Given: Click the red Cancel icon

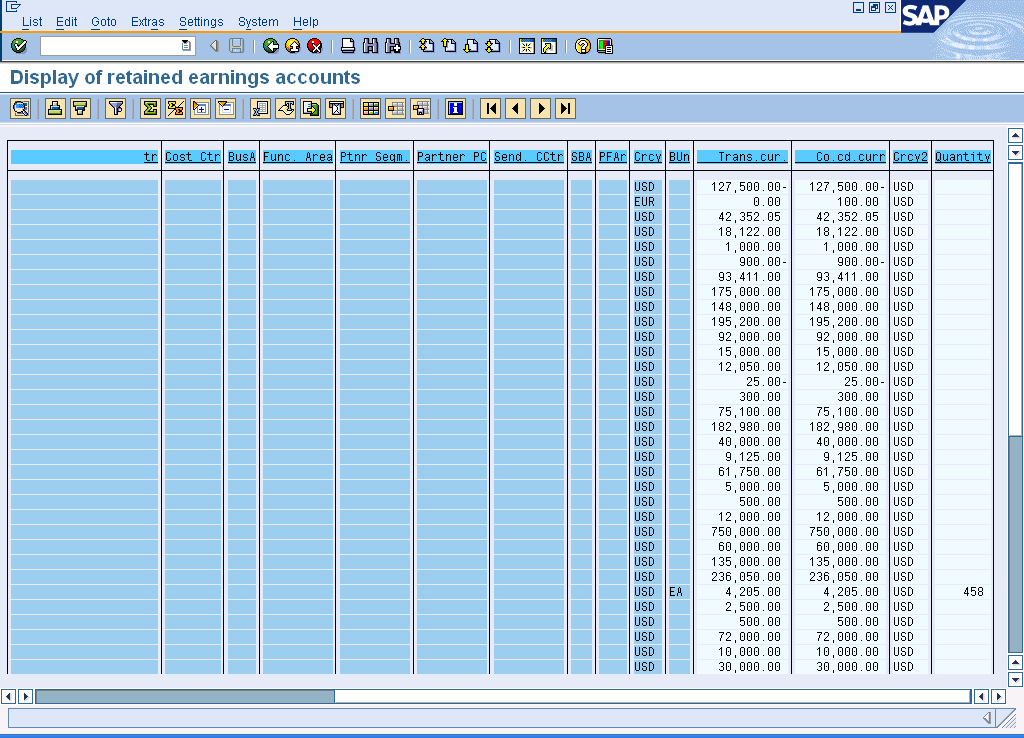Looking at the screenshot, I should coord(315,46).
